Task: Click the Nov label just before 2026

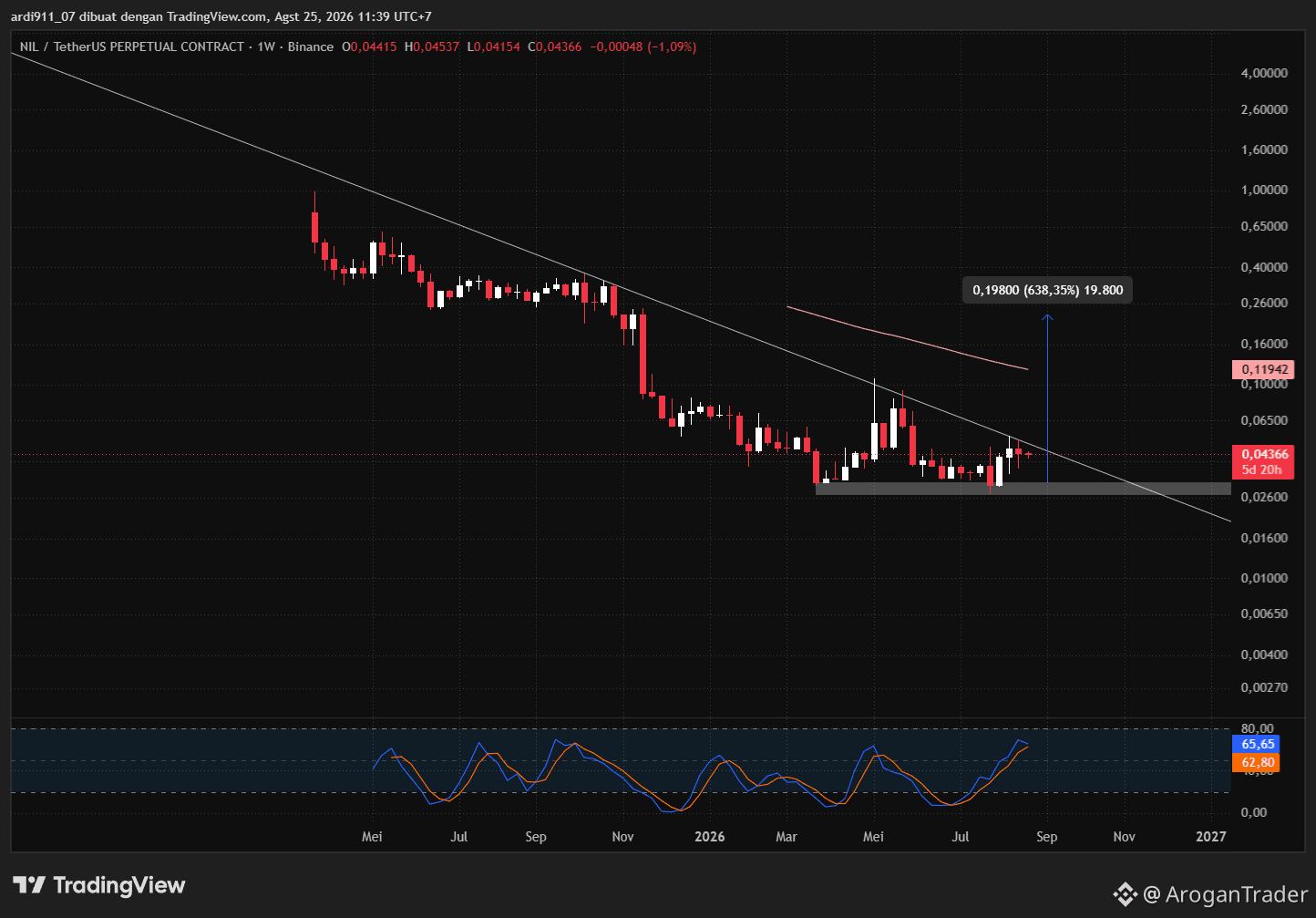Action: coord(622,836)
